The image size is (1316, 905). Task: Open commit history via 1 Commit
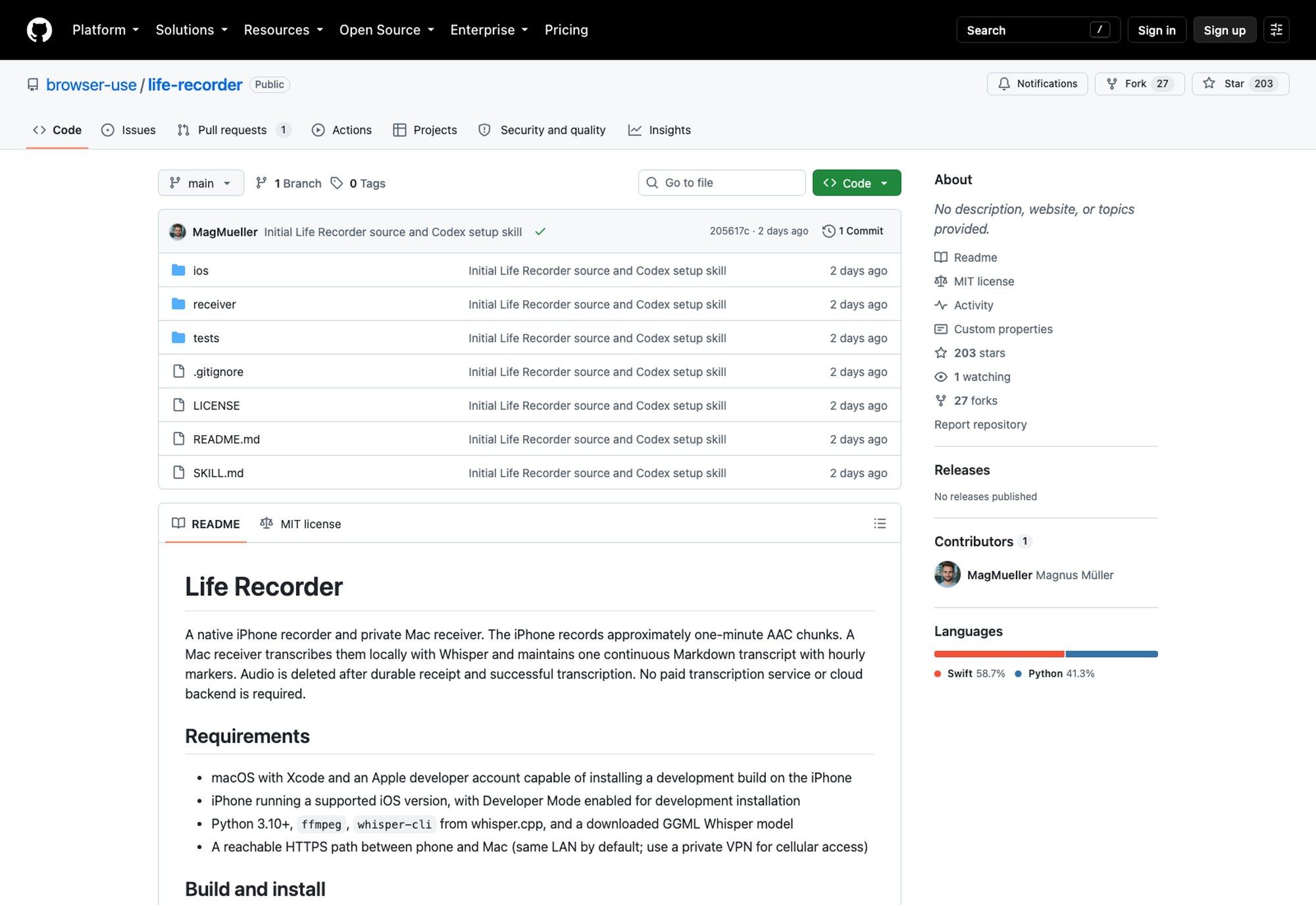[x=853, y=231]
